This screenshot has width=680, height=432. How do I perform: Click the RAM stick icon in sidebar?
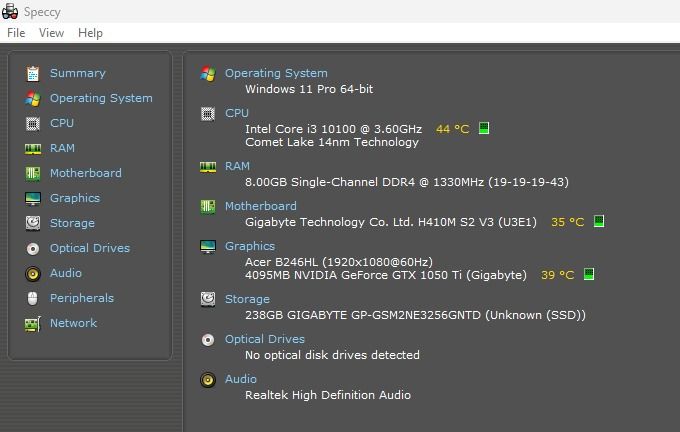(x=33, y=149)
